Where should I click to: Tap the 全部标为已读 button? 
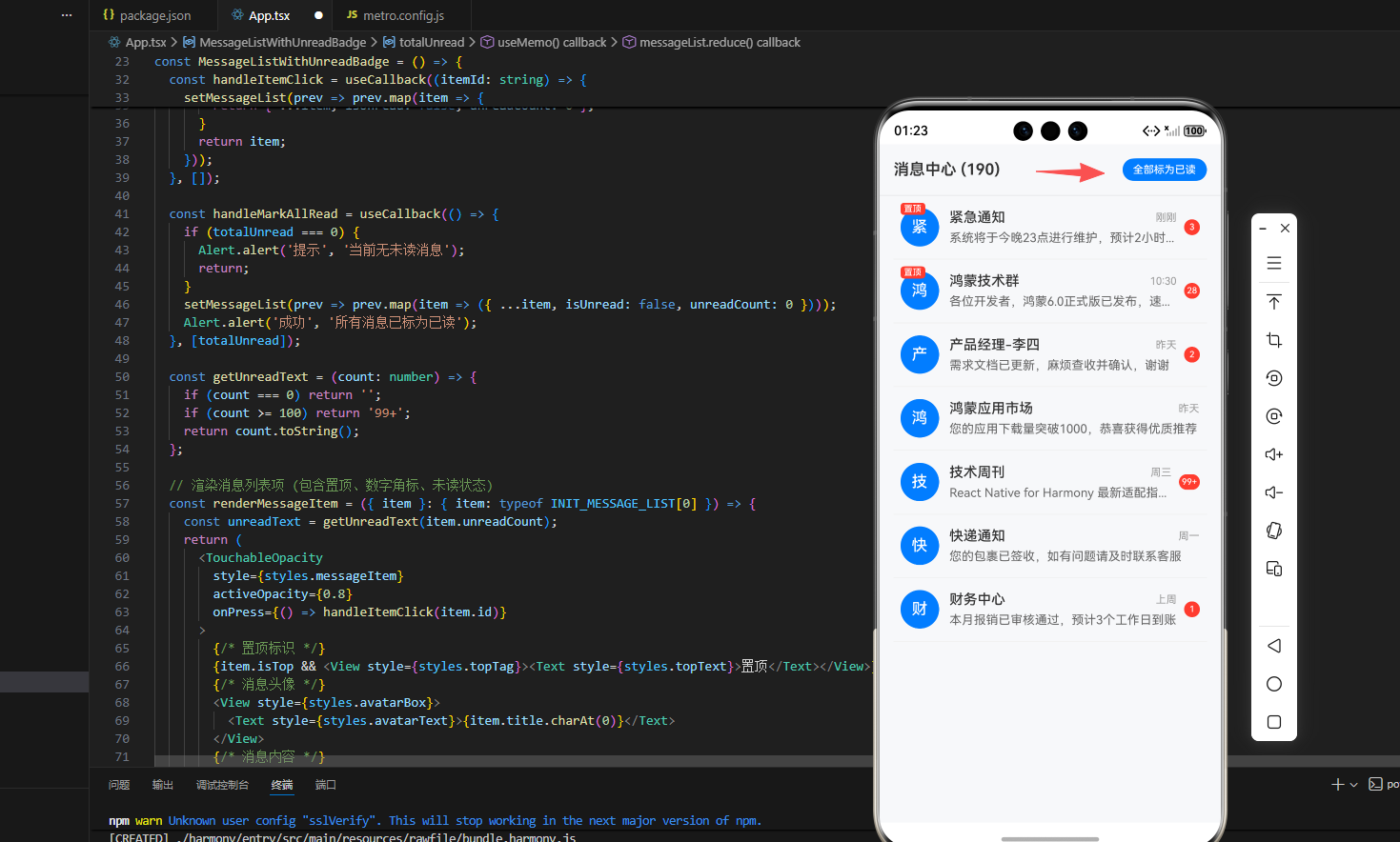[x=1164, y=170]
